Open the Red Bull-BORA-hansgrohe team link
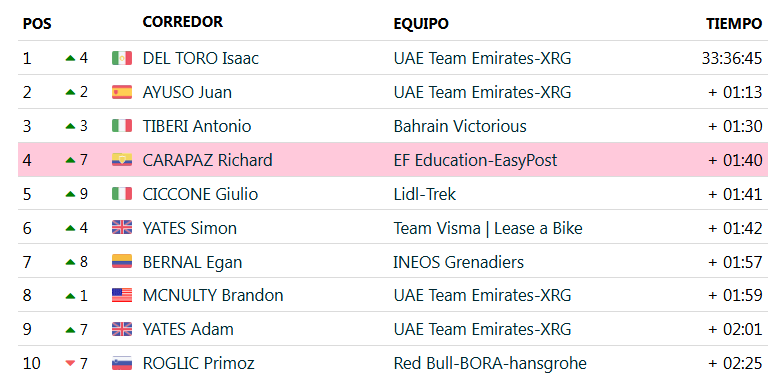 point(490,364)
